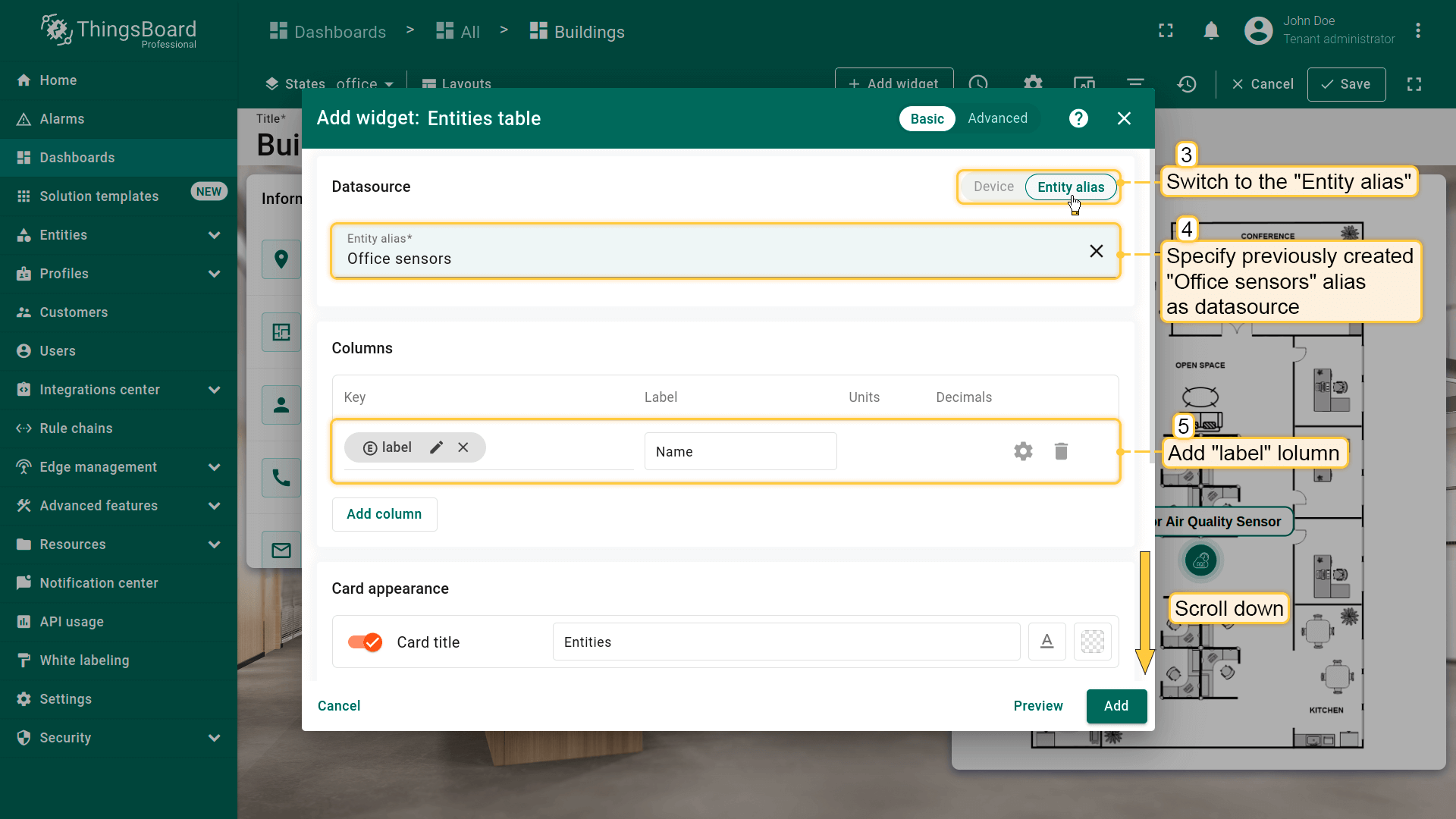Open card title font settings icon

pos(1046,642)
